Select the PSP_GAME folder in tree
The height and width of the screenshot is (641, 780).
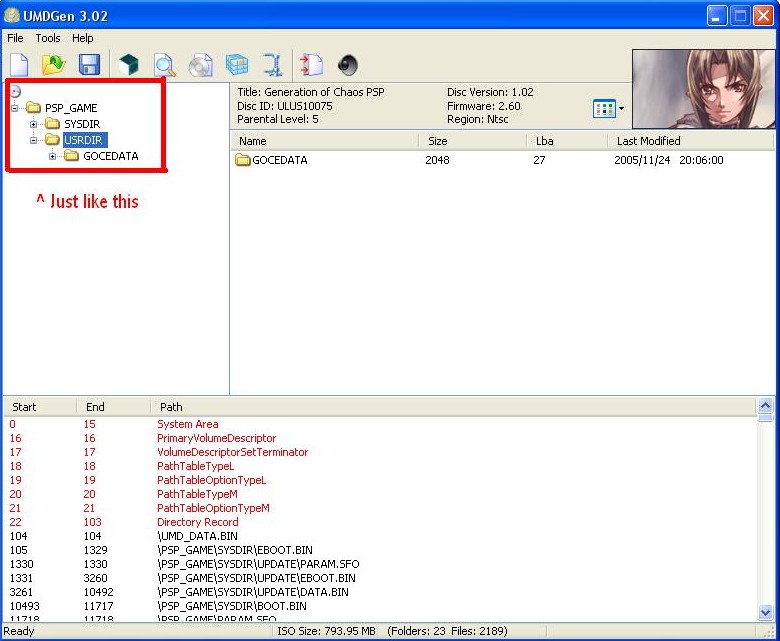[x=71, y=108]
